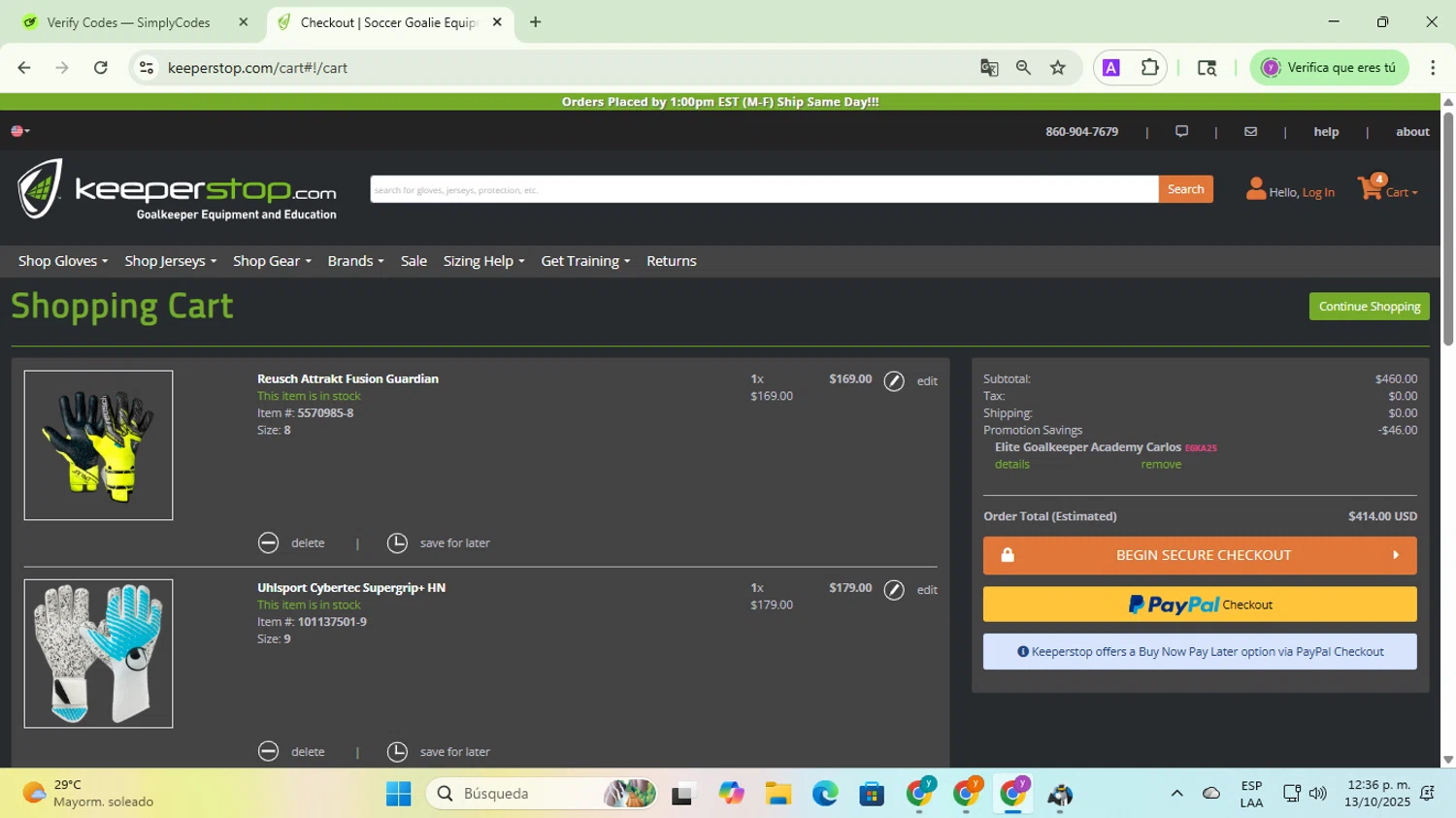
Task: Click delete minus icon for Reusch Attrakt
Action: pos(269,543)
